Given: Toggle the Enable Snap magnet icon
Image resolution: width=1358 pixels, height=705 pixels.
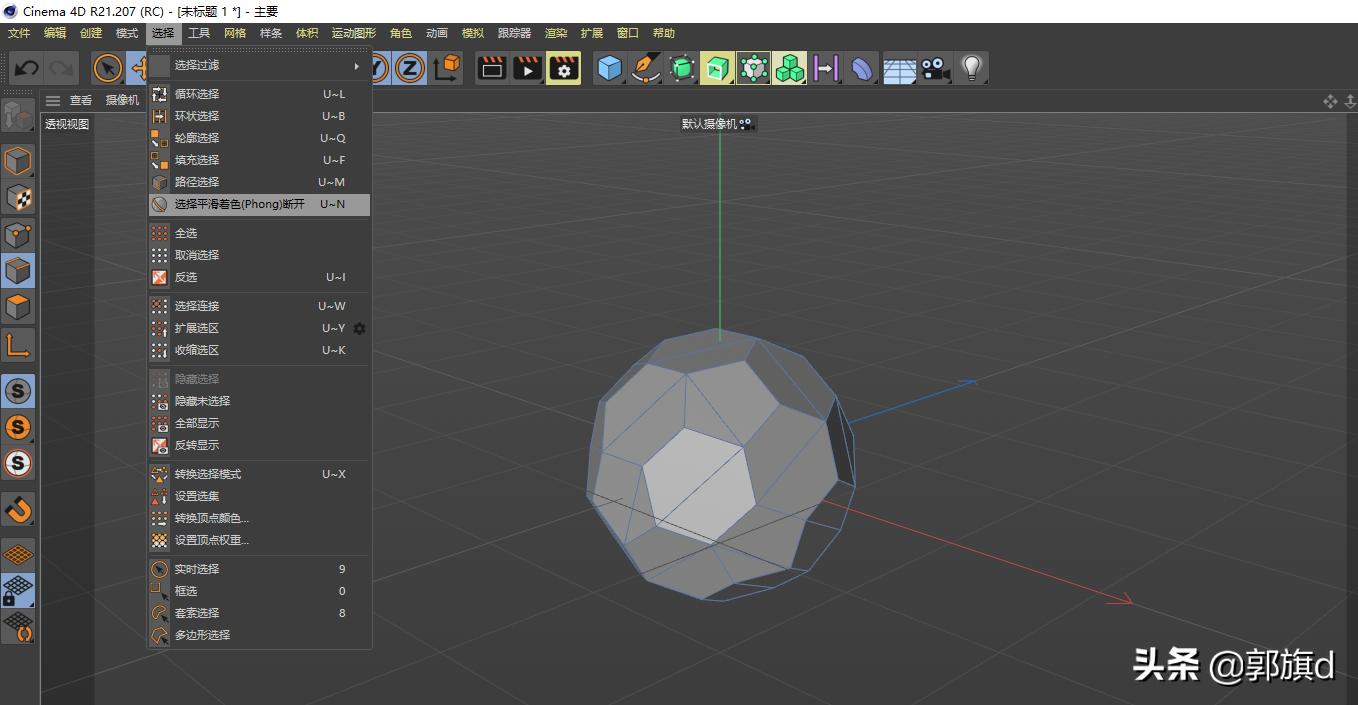Looking at the screenshot, I should point(18,510).
